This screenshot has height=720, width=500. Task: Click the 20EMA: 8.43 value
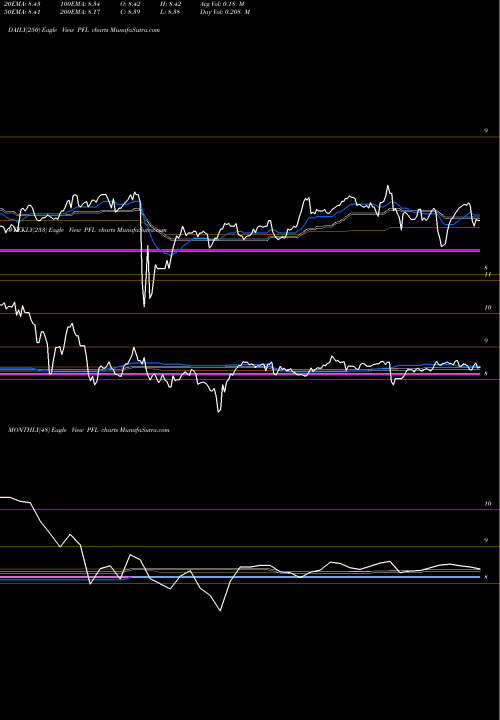click(22, 4)
